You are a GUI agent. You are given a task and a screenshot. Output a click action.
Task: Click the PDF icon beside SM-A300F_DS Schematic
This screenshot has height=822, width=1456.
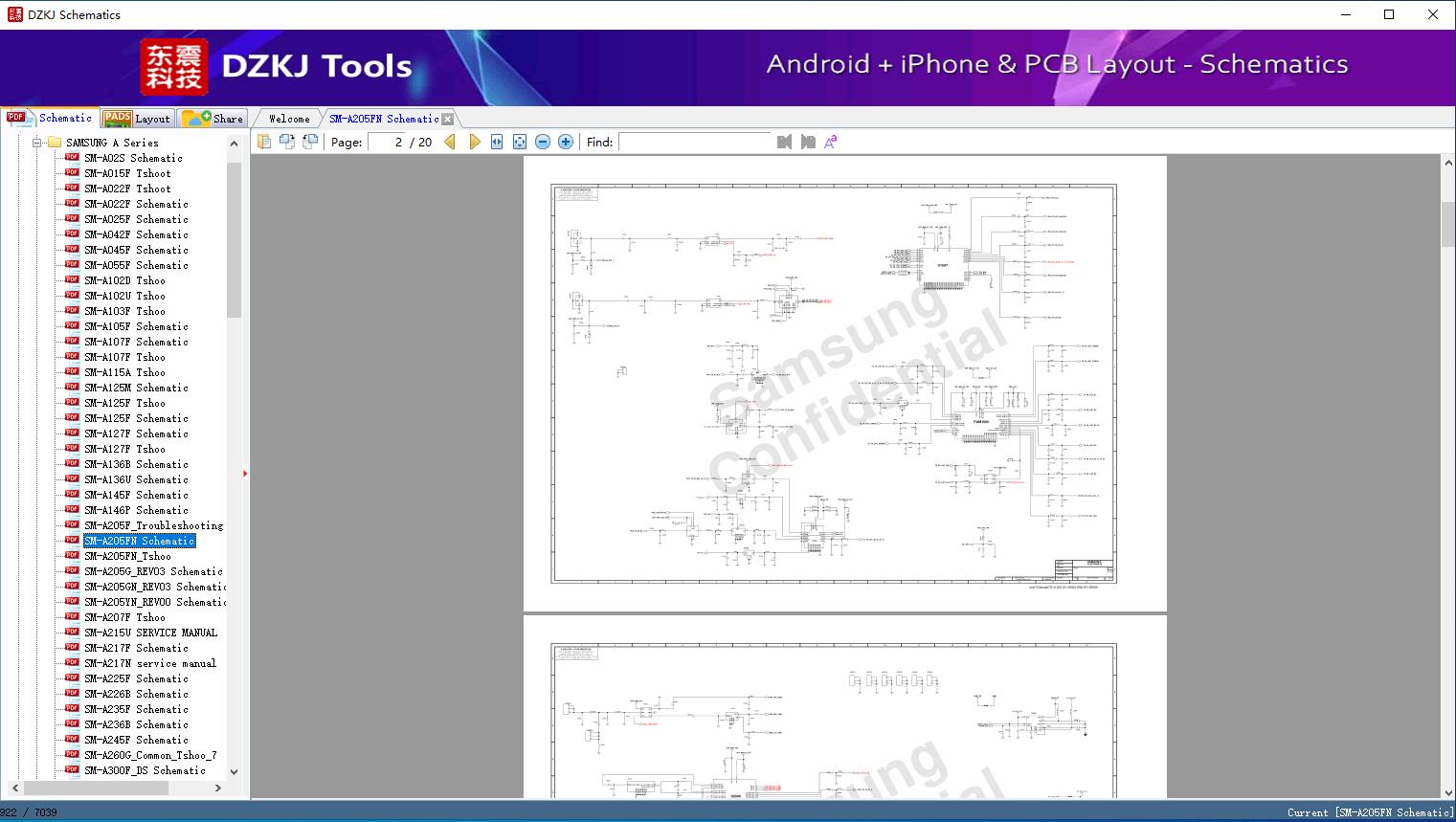pos(72,770)
